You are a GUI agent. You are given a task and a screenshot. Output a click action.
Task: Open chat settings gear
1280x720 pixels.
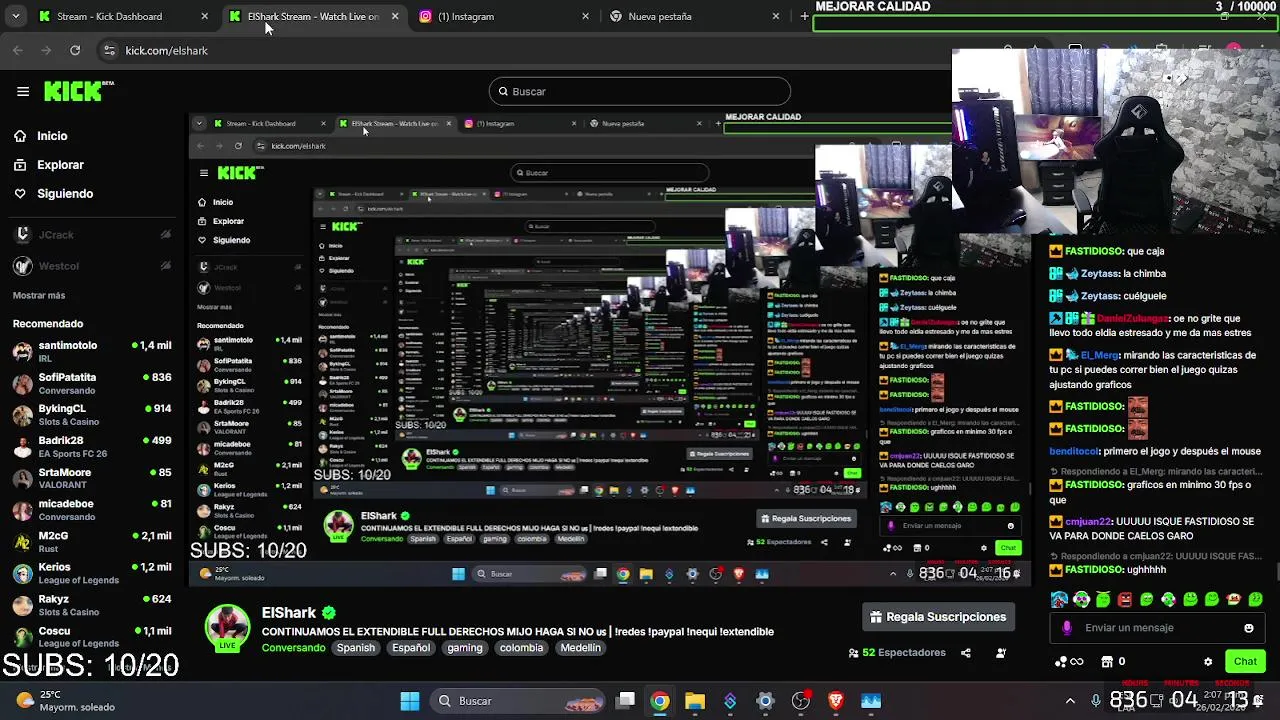point(1208,662)
